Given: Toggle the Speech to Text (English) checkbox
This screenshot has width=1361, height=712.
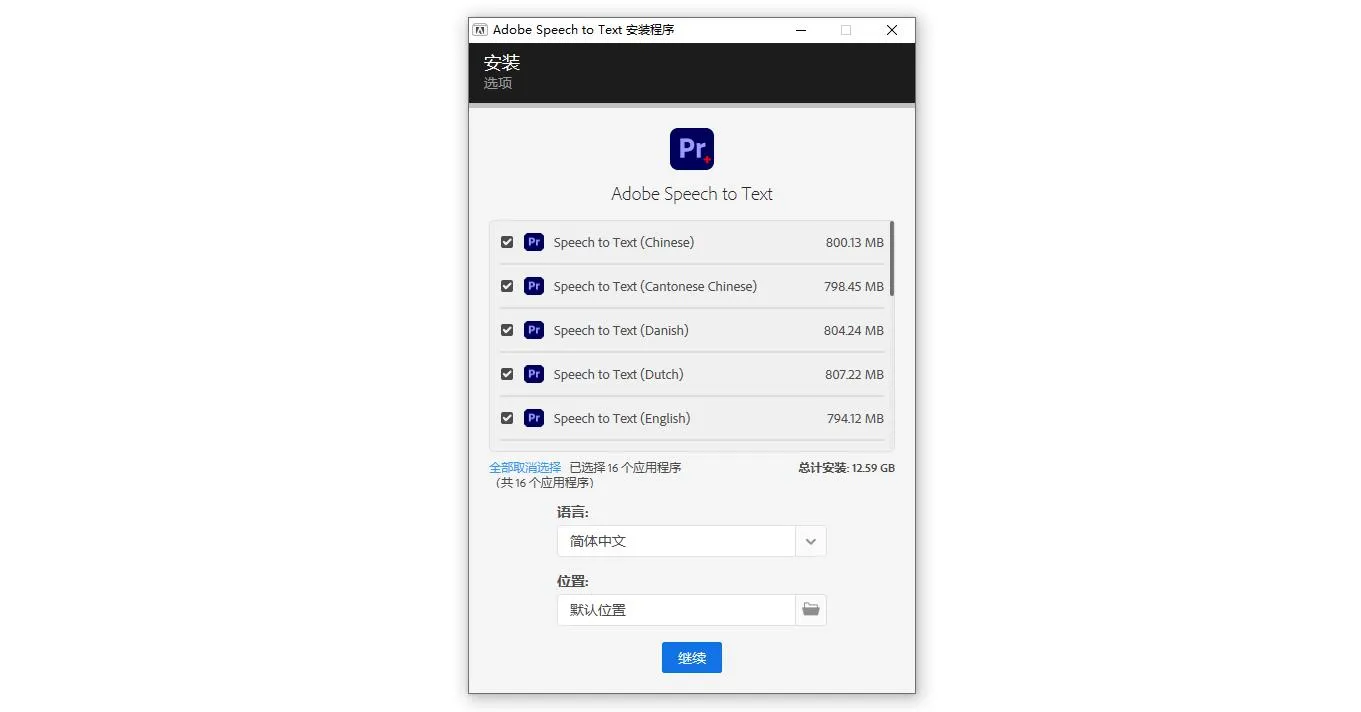Looking at the screenshot, I should point(507,418).
